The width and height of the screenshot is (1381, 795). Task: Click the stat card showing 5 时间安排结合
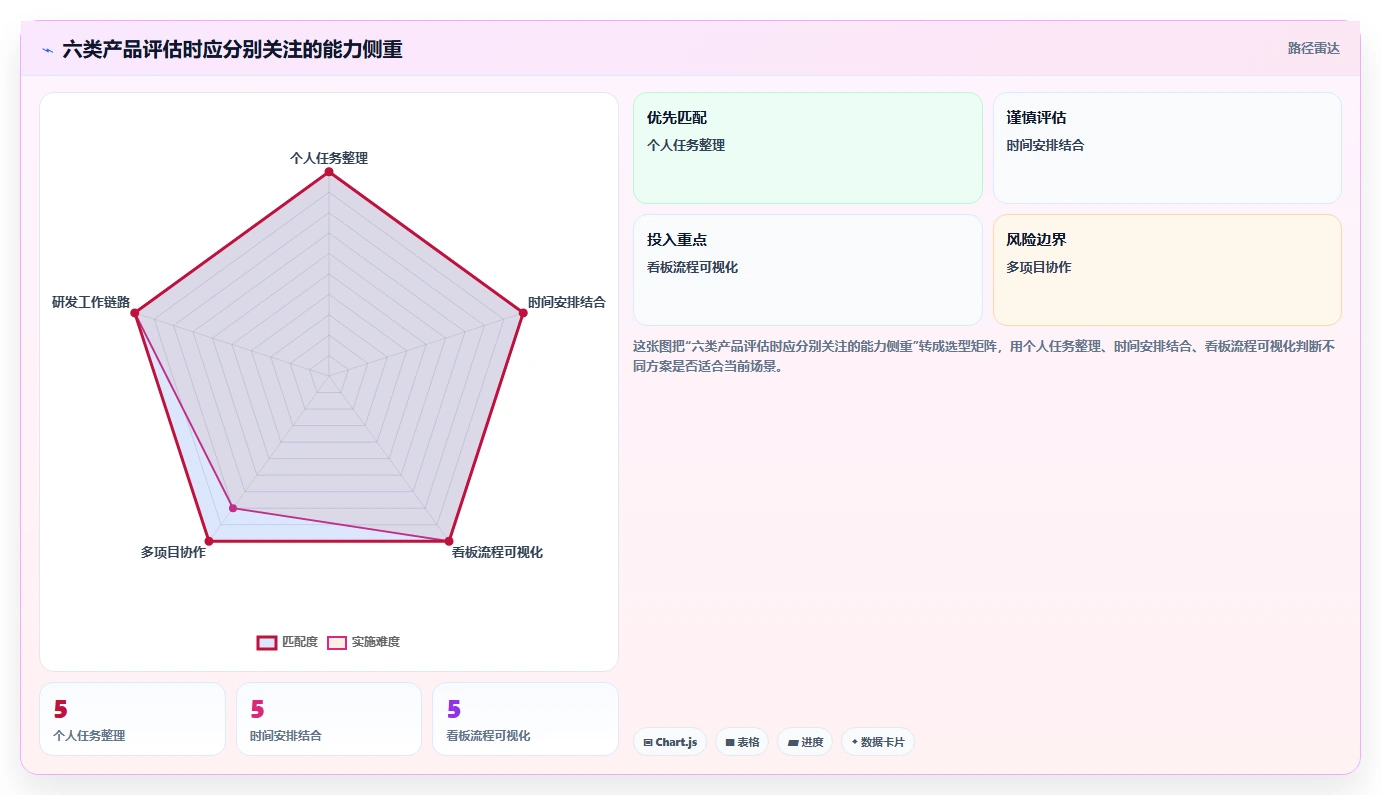click(329, 719)
